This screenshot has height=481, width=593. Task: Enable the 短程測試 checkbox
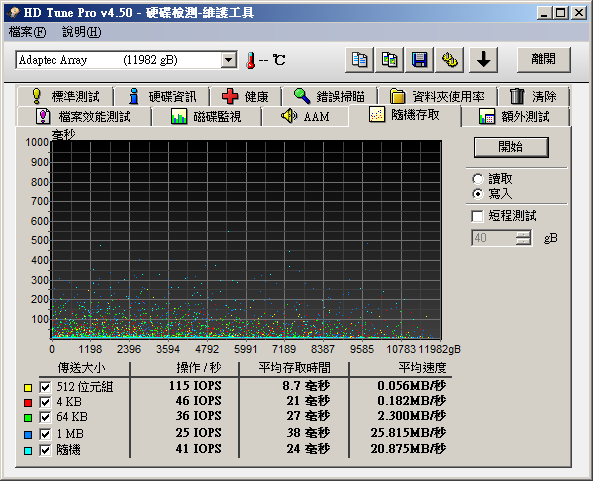[x=477, y=216]
